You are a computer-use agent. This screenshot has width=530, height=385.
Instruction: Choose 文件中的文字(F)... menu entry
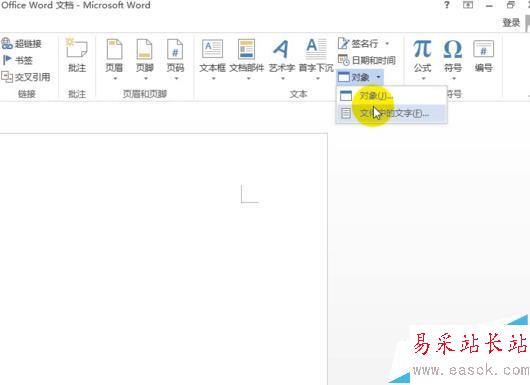pos(391,114)
